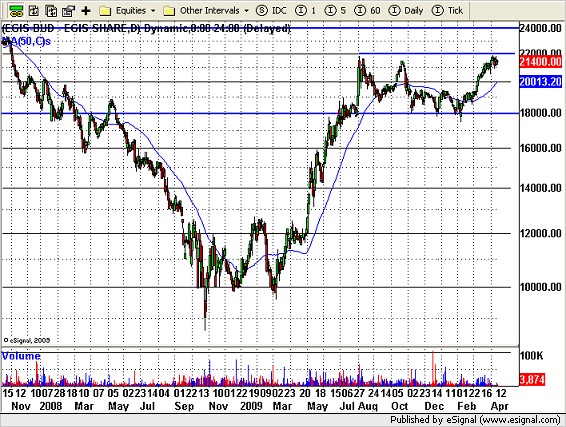Click the 10000.00 price axis label
This screenshot has height=427, width=566.
540,287
